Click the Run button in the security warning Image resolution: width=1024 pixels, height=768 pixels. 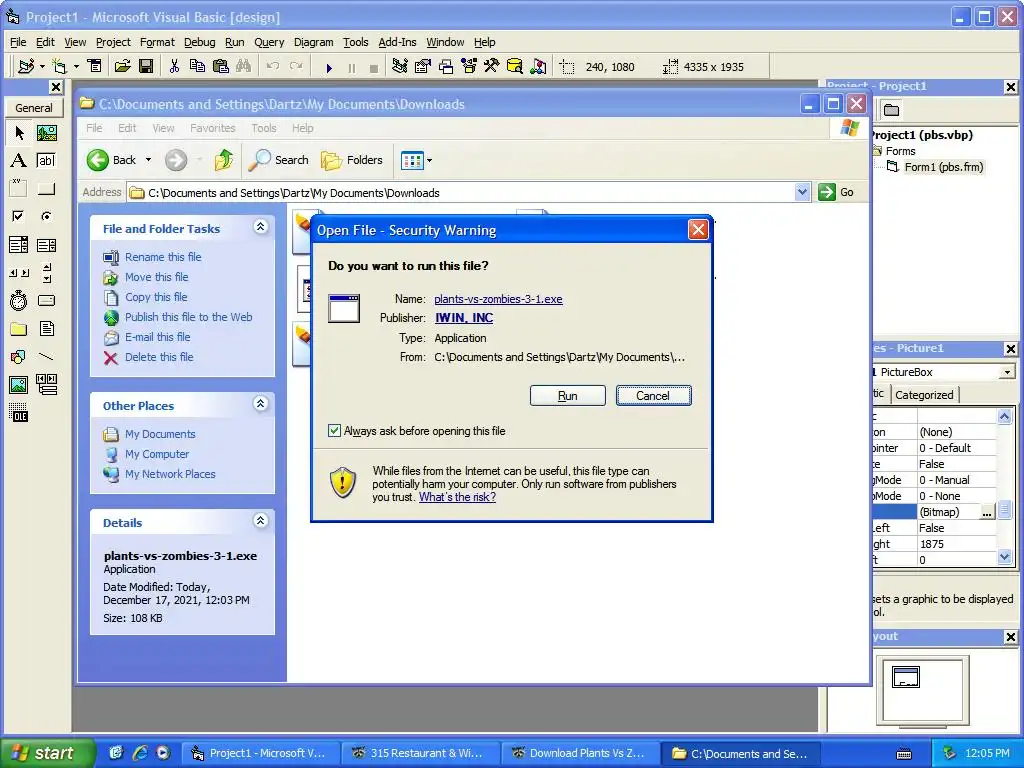[x=568, y=396]
